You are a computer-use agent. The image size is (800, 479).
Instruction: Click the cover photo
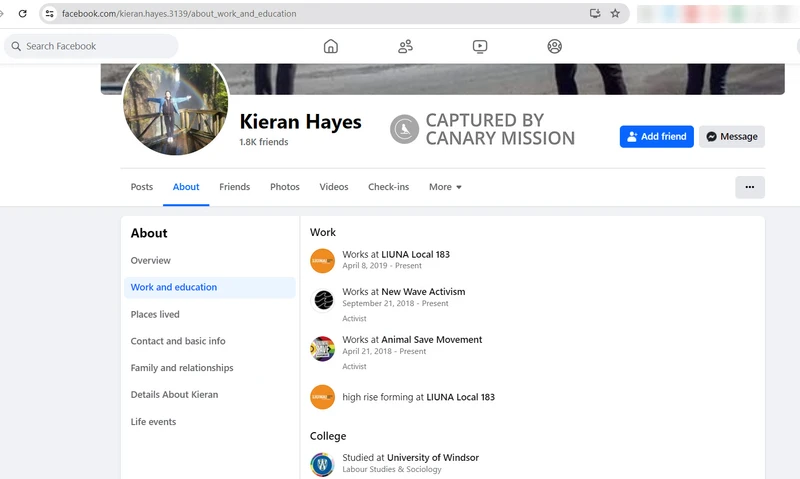tap(442, 79)
